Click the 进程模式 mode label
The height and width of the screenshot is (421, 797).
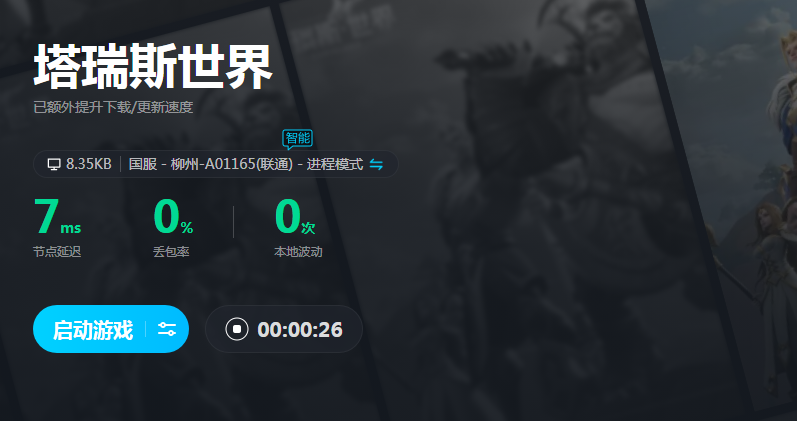[x=335, y=164]
